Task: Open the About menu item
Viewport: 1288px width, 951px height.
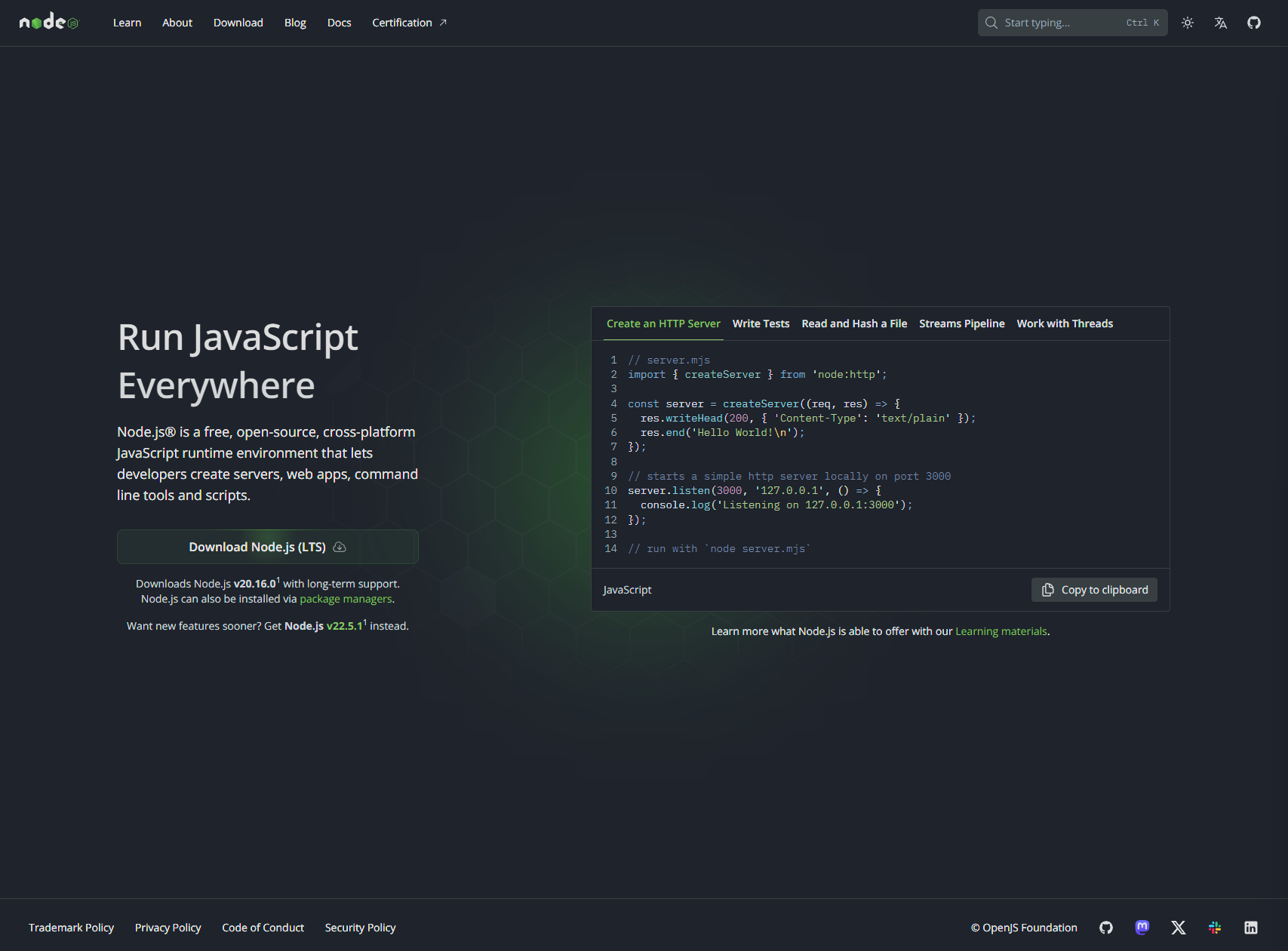Action: coord(177,23)
